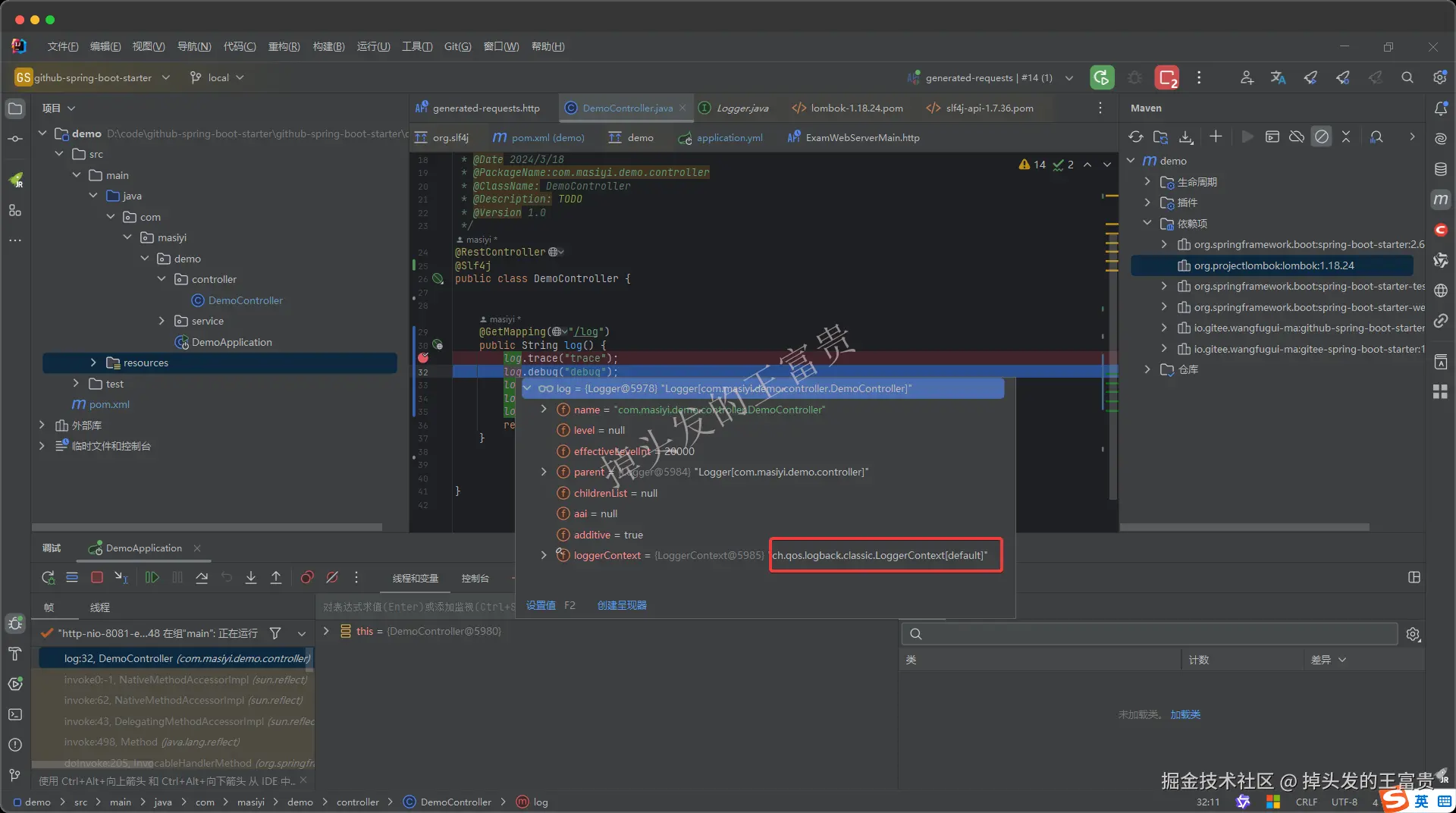Switch to application.yml editor tab
1456x813 pixels.
point(720,137)
